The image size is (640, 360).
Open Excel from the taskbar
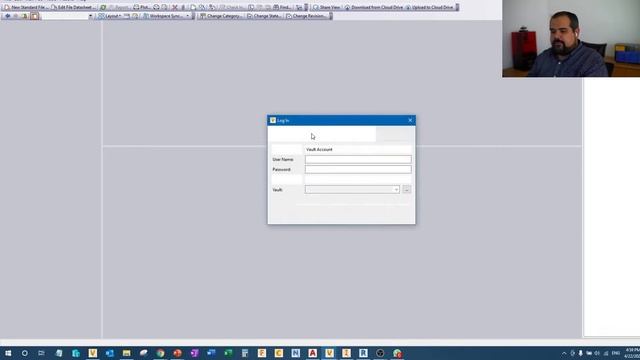[x=228, y=353]
